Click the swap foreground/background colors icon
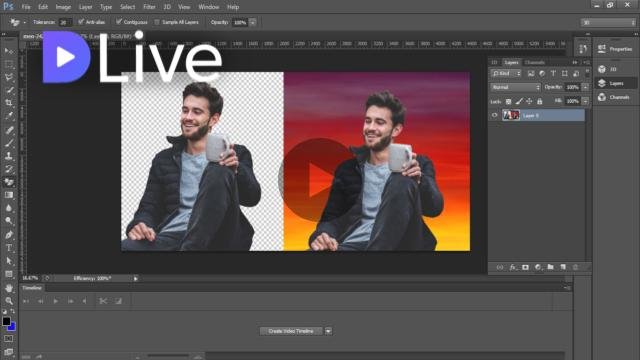The image size is (640, 360). 13,311
